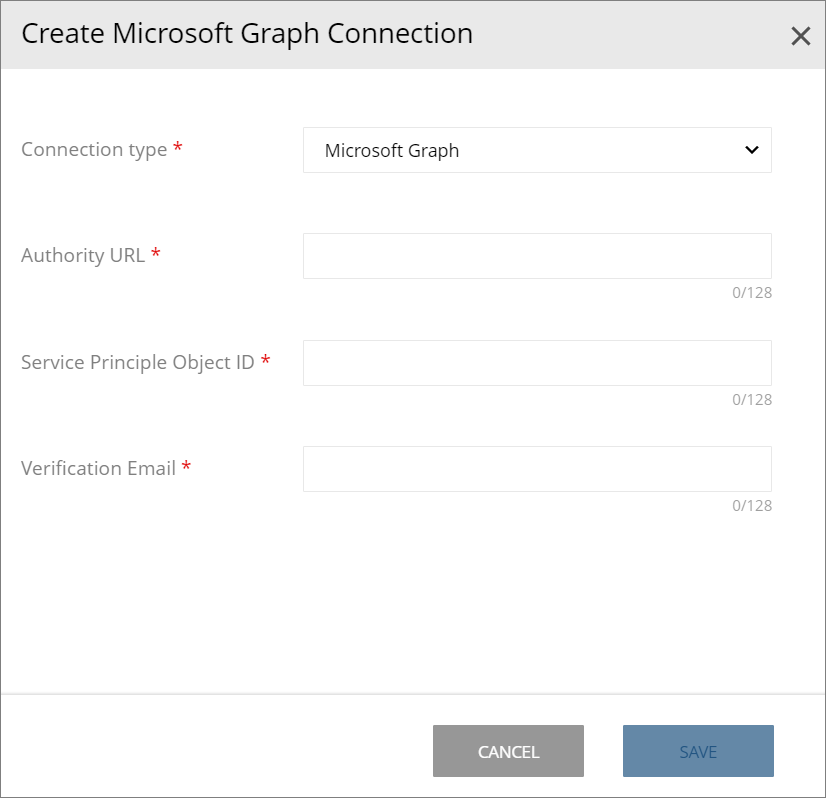Select Microsoft Graph in the connection type selector
This screenshot has height=798, width=826.
click(x=537, y=150)
